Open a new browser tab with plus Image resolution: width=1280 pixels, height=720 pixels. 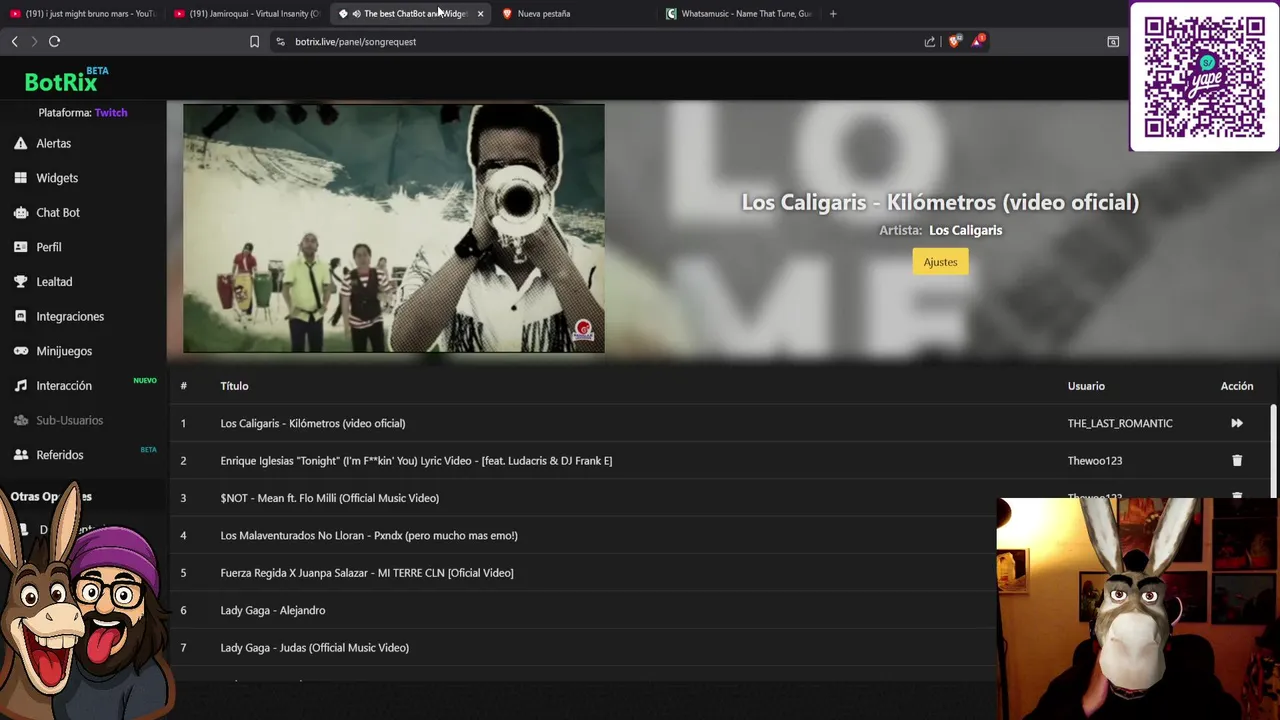pos(833,14)
